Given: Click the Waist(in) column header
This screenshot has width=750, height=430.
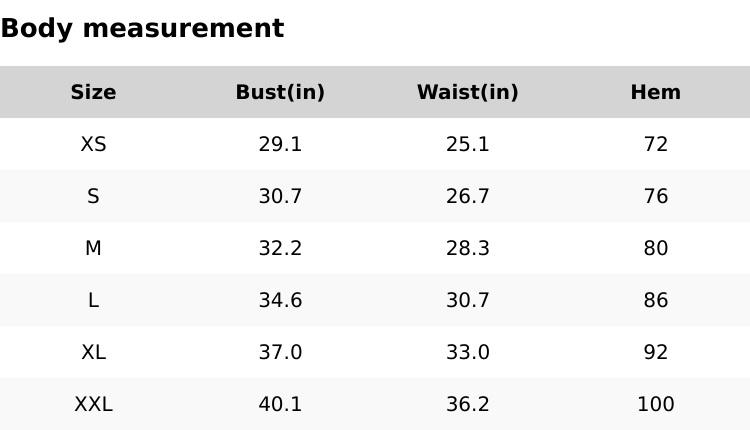Looking at the screenshot, I should click(467, 92).
